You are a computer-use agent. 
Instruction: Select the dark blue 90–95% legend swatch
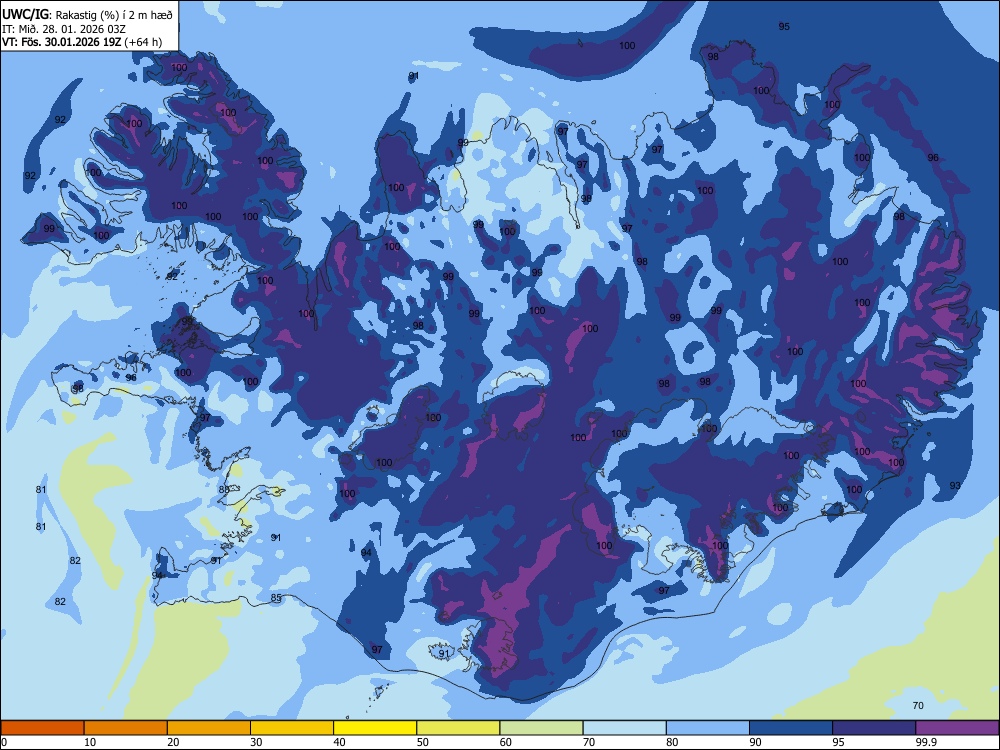pyautogui.click(x=791, y=728)
